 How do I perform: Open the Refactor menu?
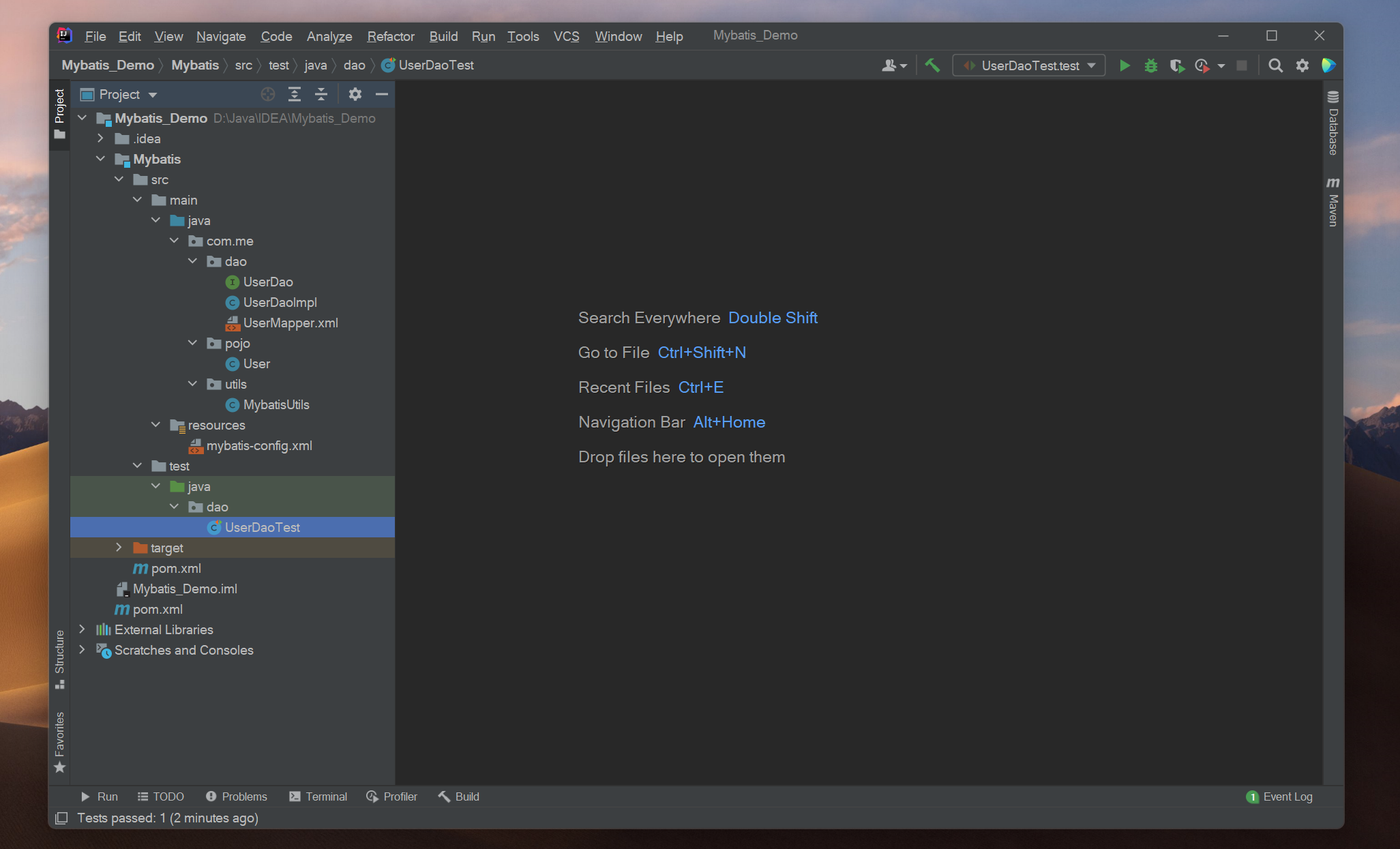[390, 36]
